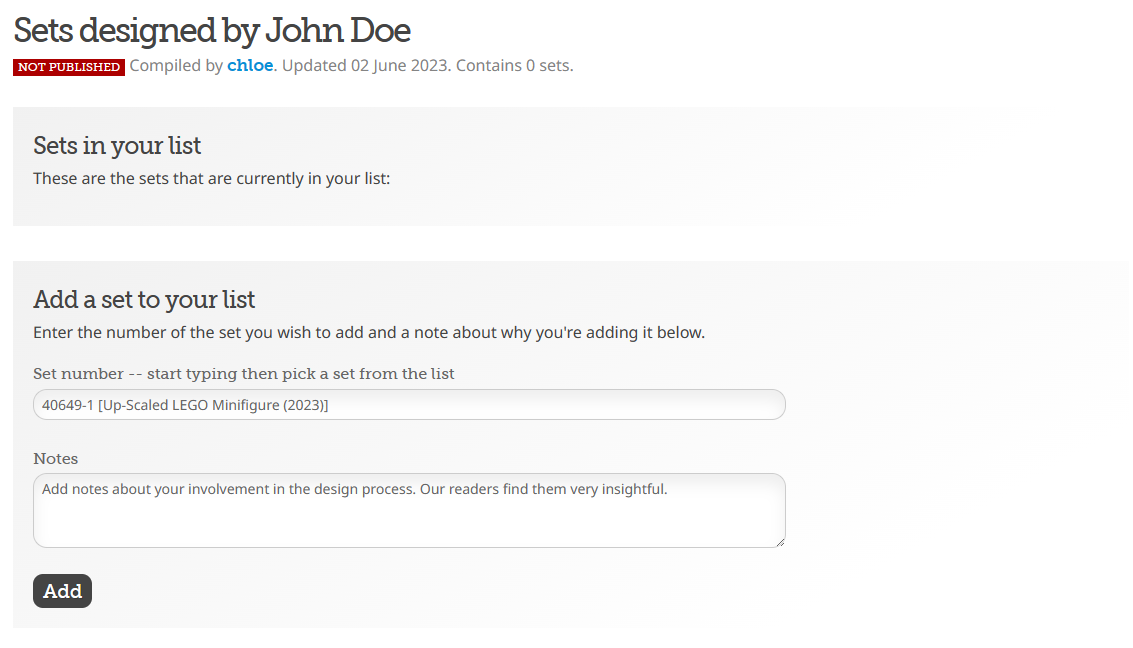Open chloe's profile link
This screenshot has width=1133, height=648.
tap(250, 66)
